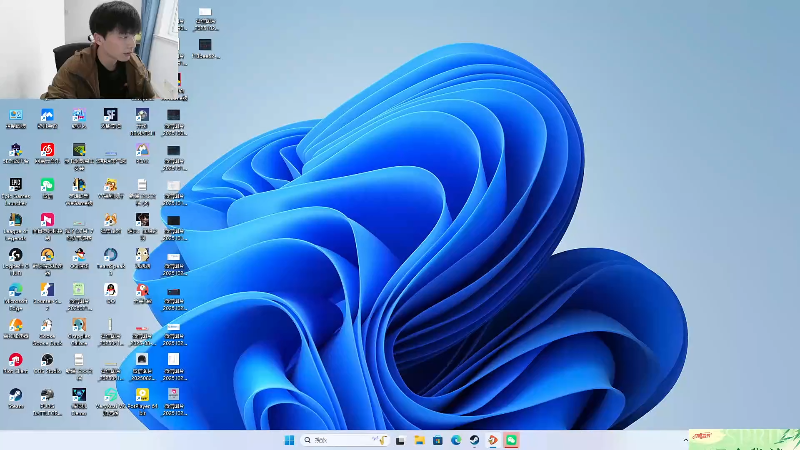Image resolution: width=800 pixels, height=450 pixels.
Task: Open the Microsoft Edge desktop shortcut
Action: tap(15, 291)
